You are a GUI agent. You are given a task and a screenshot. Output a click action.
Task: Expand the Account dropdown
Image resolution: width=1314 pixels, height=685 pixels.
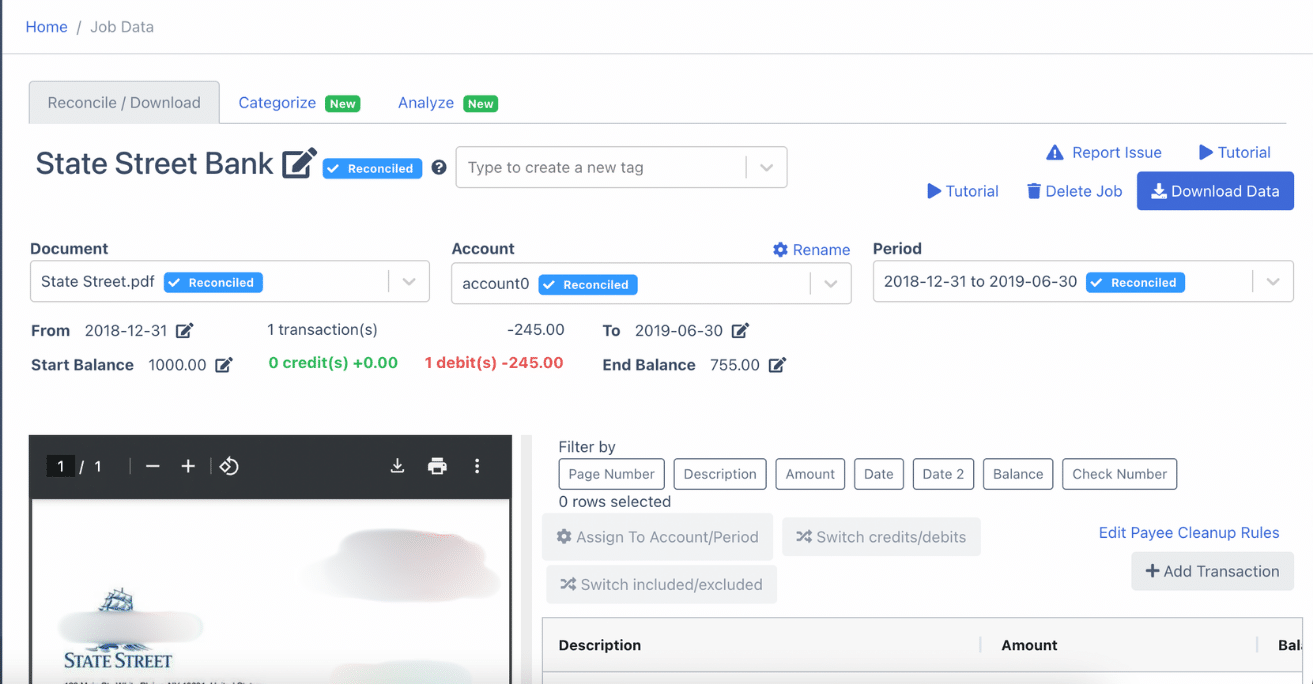pyautogui.click(x=831, y=284)
